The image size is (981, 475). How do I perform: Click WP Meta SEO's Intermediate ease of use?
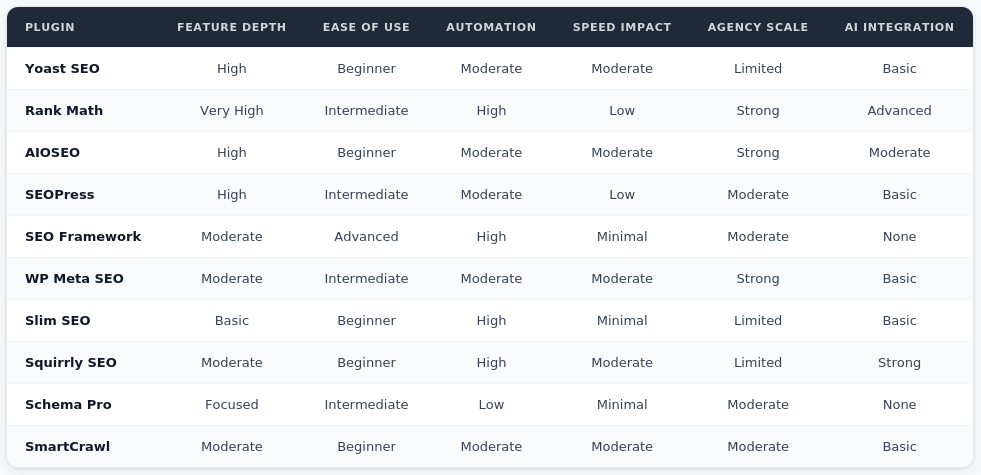click(366, 278)
